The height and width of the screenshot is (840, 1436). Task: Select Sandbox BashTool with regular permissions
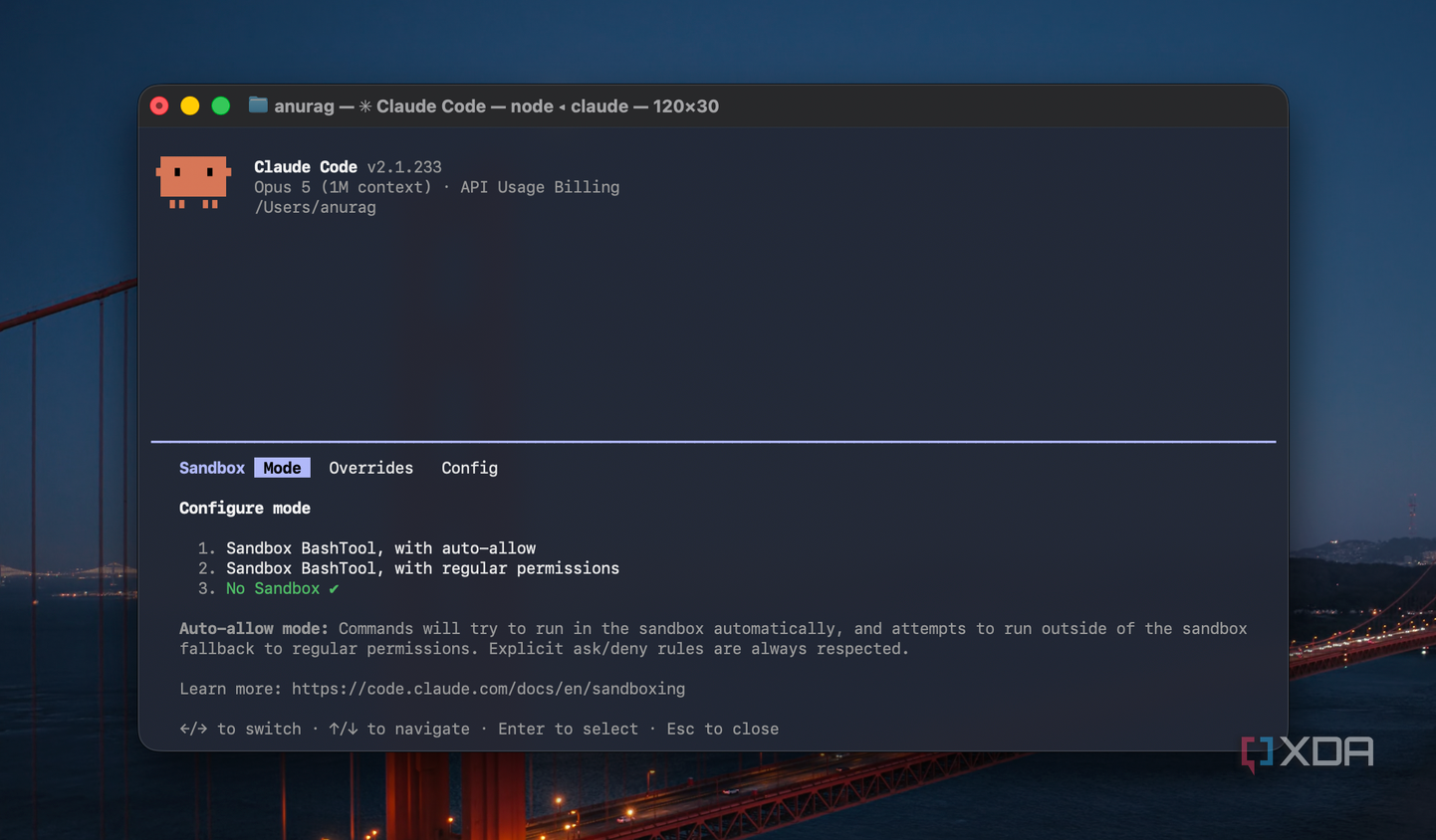(x=422, y=568)
